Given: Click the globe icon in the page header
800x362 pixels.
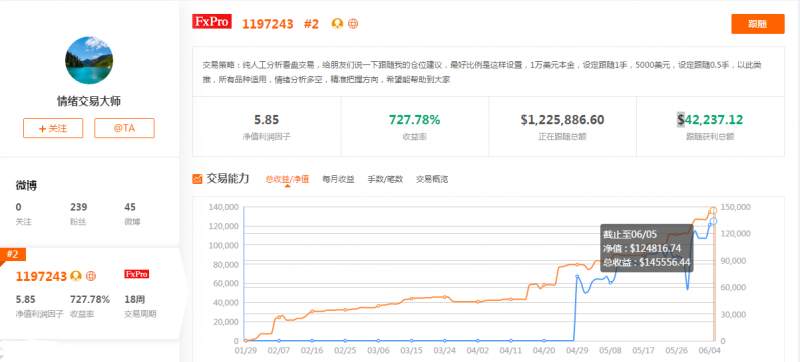Looking at the screenshot, I should pyautogui.click(x=353, y=23).
